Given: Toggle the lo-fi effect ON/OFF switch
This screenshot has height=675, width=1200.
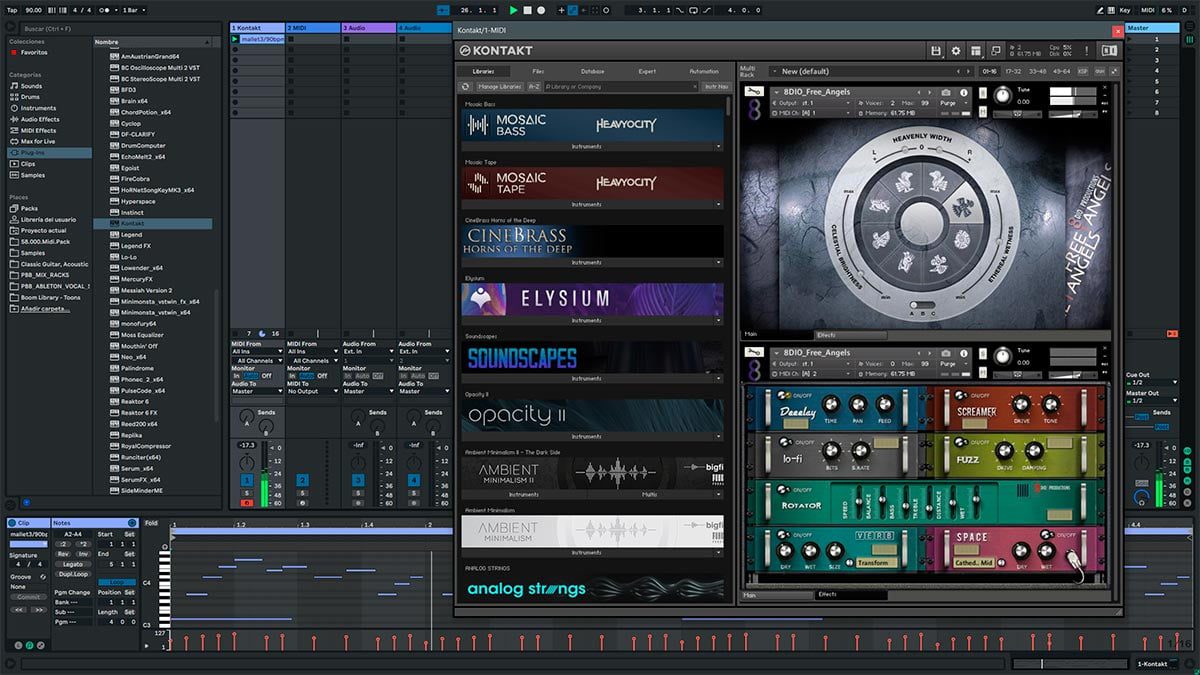Looking at the screenshot, I should coord(788,441).
